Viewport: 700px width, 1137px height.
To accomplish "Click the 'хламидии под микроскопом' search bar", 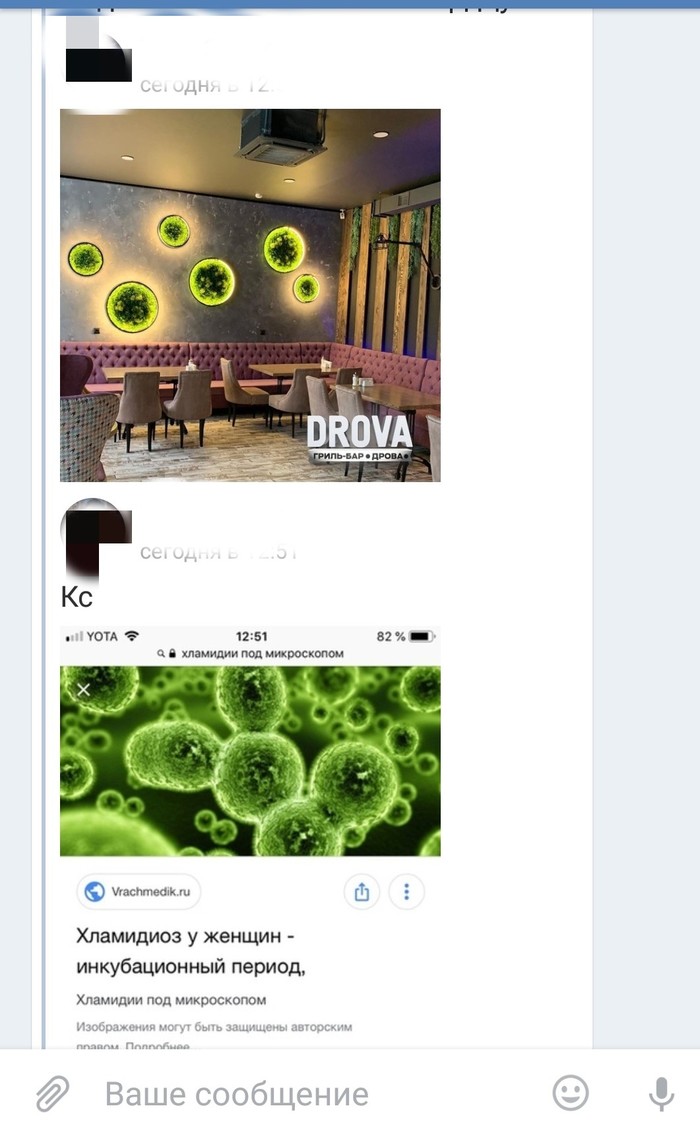I will 250,653.
